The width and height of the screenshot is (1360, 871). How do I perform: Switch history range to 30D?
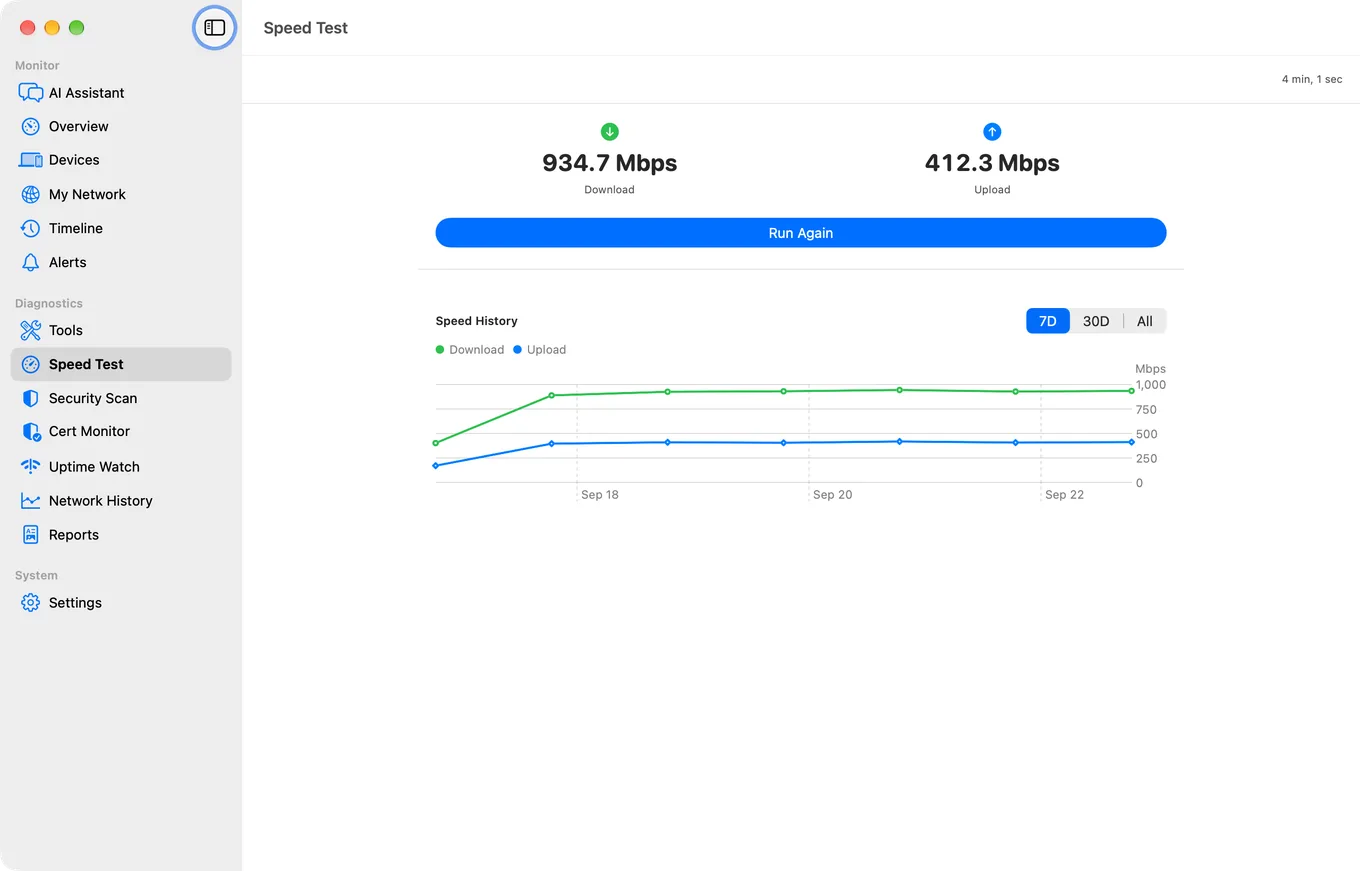[x=1096, y=321]
